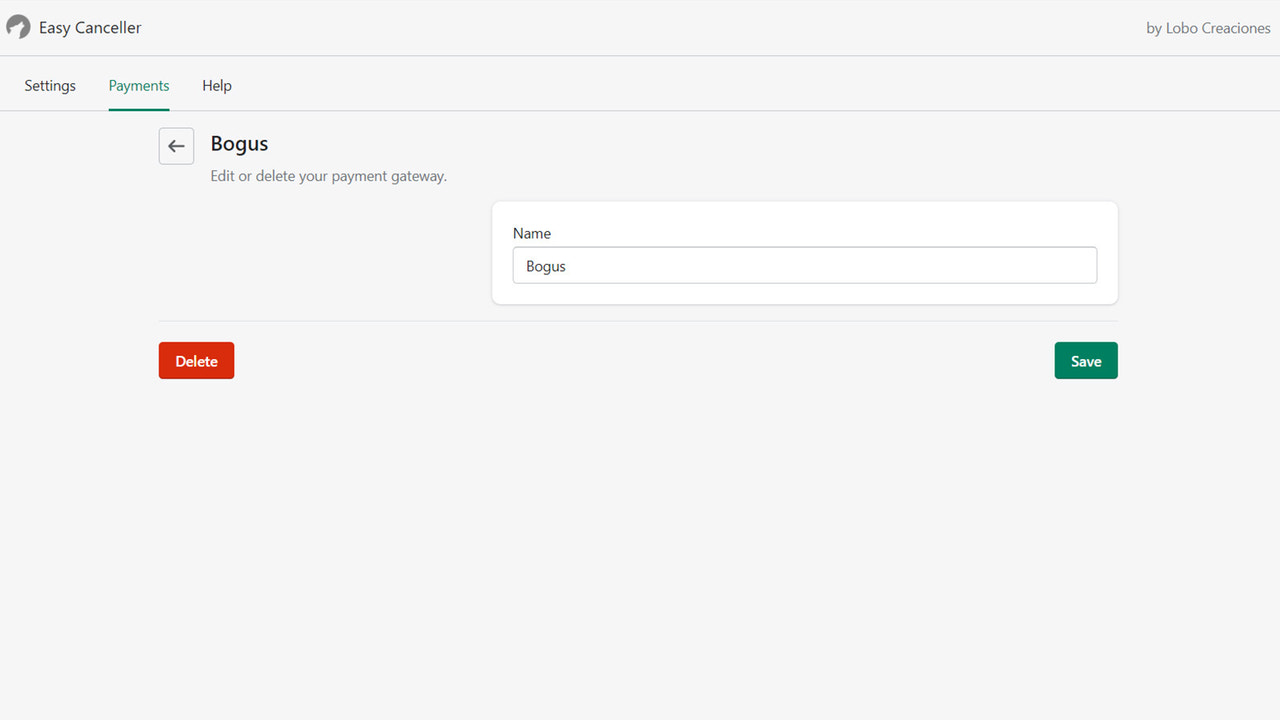This screenshot has height=720, width=1280.
Task: Switch to the Settings tab
Action: [x=49, y=85]
